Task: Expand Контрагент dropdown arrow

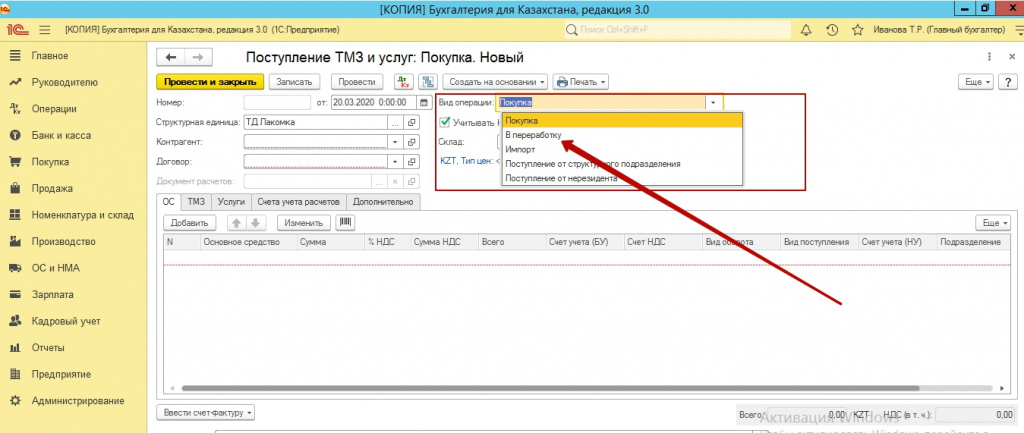Action: [395, 142]
